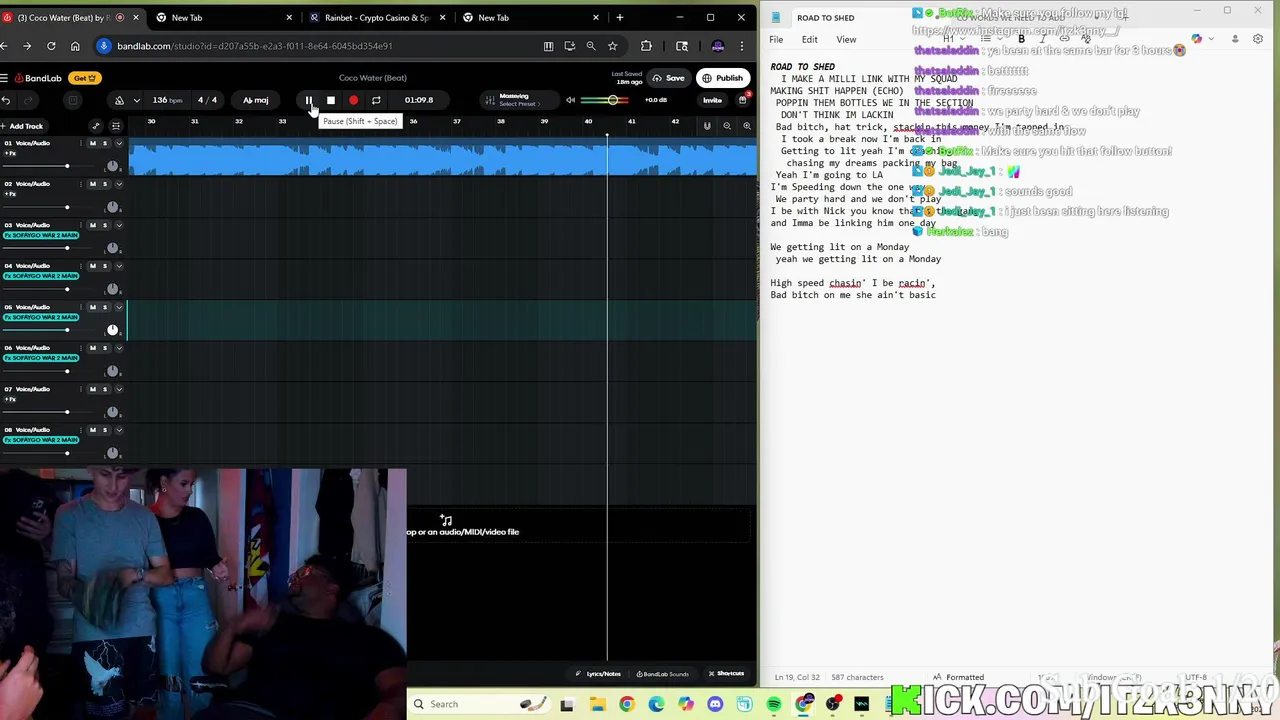Solo track 01 Voice/Audio

point(104,143)
